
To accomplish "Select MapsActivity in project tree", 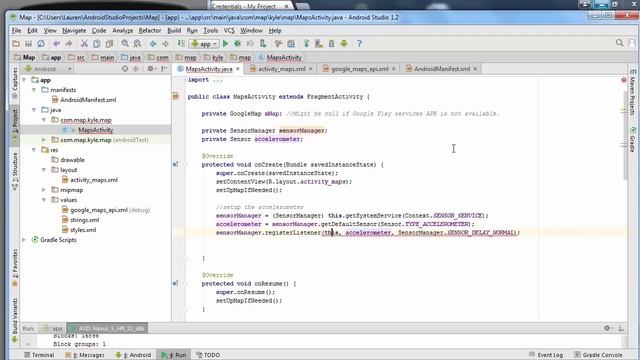I will pos(96,130).
